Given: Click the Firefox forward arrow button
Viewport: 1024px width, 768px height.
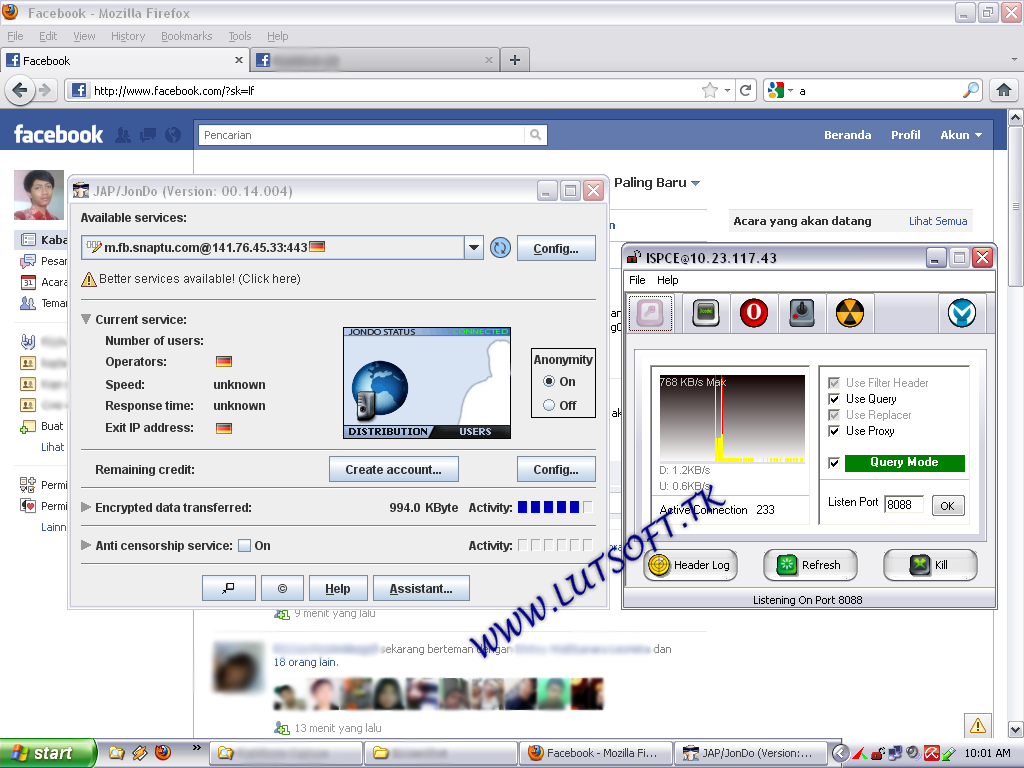Looking at the screenshot, I should point(44,89).
